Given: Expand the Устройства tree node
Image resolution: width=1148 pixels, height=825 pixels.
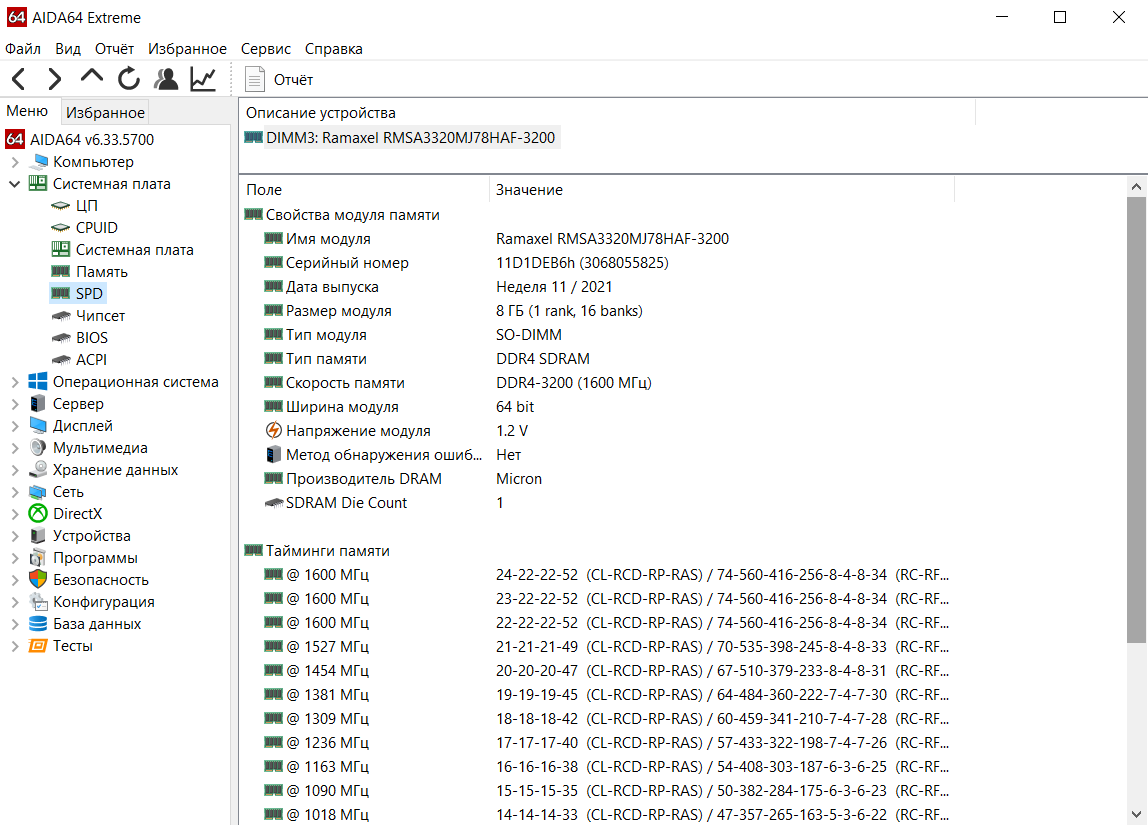Looking at the screenshot, I should [15, 536].
